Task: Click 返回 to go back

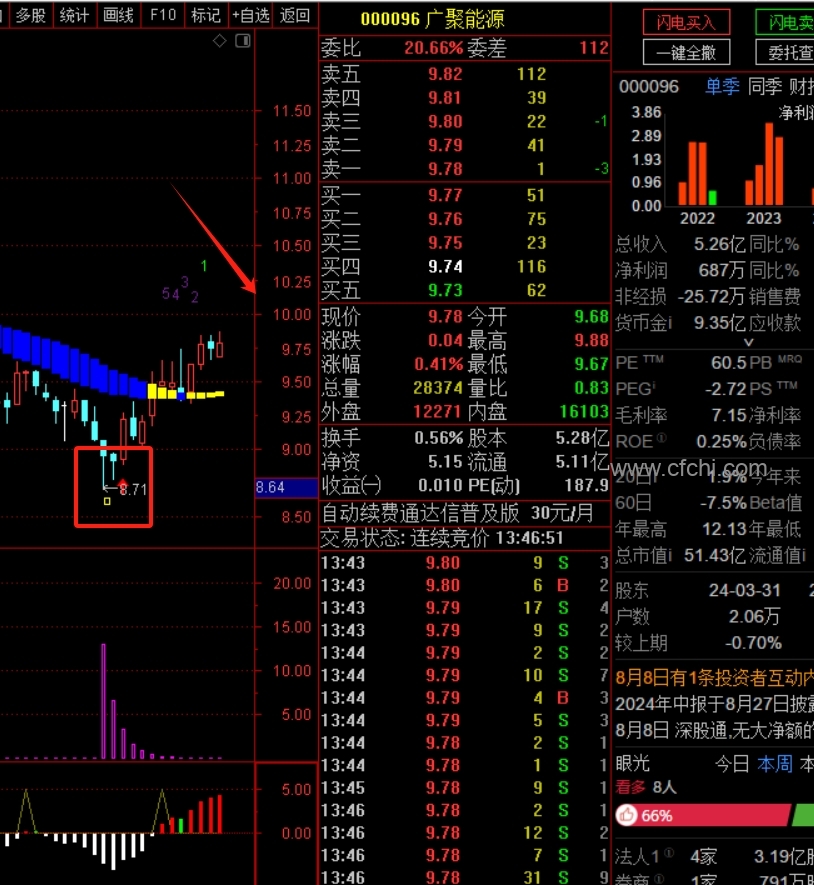Action: pyautogui.click(x=295, y=15)
